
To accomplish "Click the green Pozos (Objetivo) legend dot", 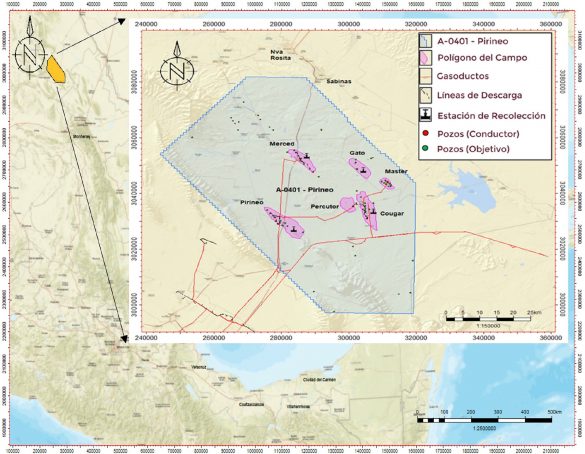I will coord(426,148).
